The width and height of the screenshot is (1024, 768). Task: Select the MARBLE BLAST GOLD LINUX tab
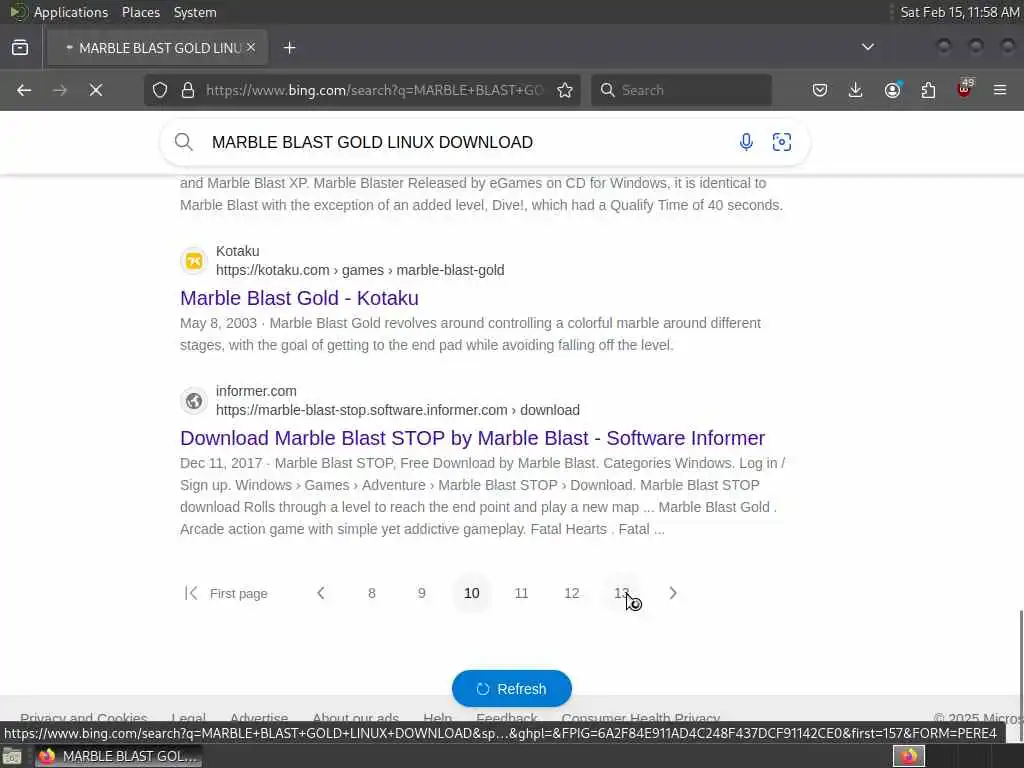157,48
